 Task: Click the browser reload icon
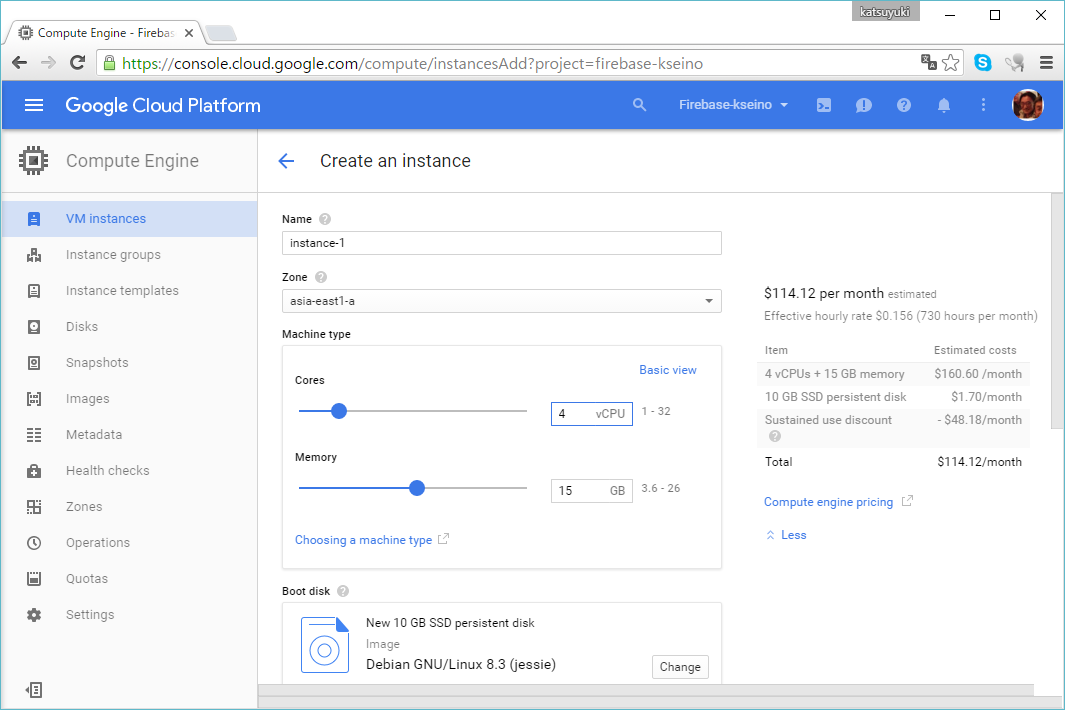77,63
